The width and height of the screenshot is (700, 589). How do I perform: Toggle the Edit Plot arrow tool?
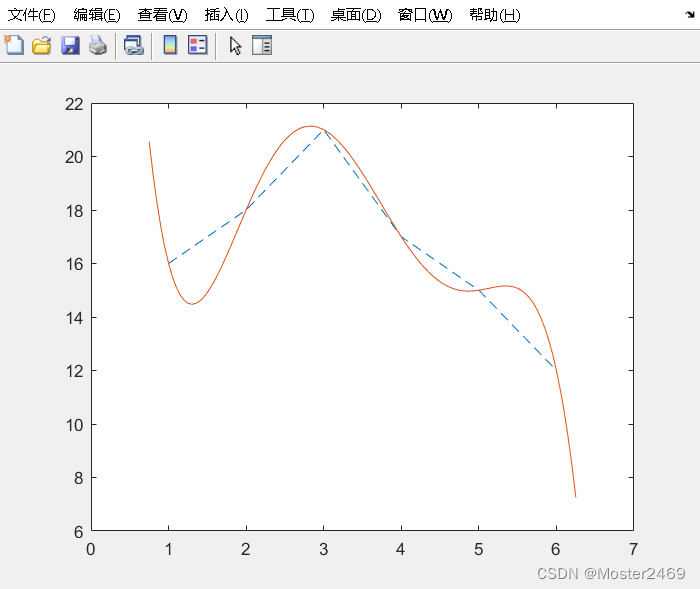pyautogui.click(x=235, y=46)
